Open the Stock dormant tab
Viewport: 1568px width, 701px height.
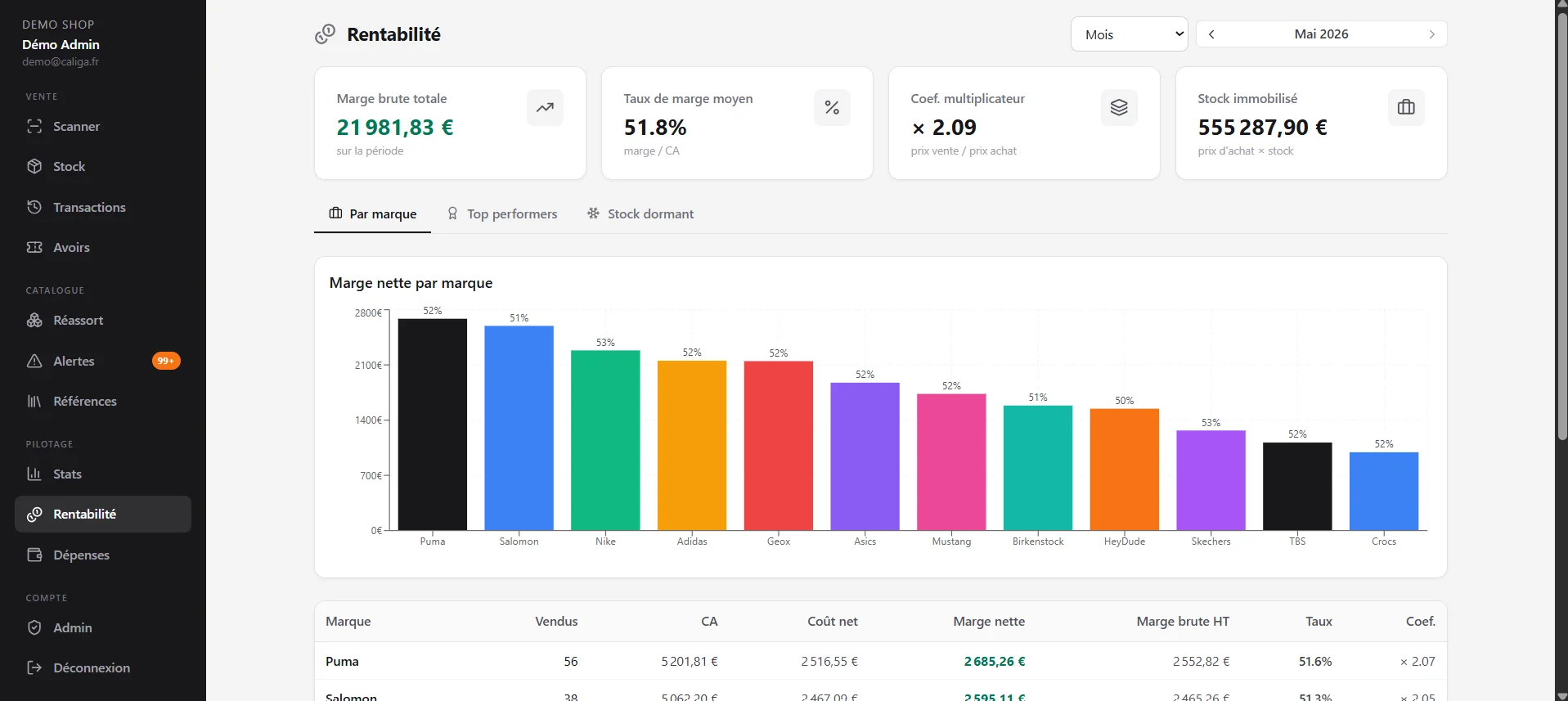point(640,214)
